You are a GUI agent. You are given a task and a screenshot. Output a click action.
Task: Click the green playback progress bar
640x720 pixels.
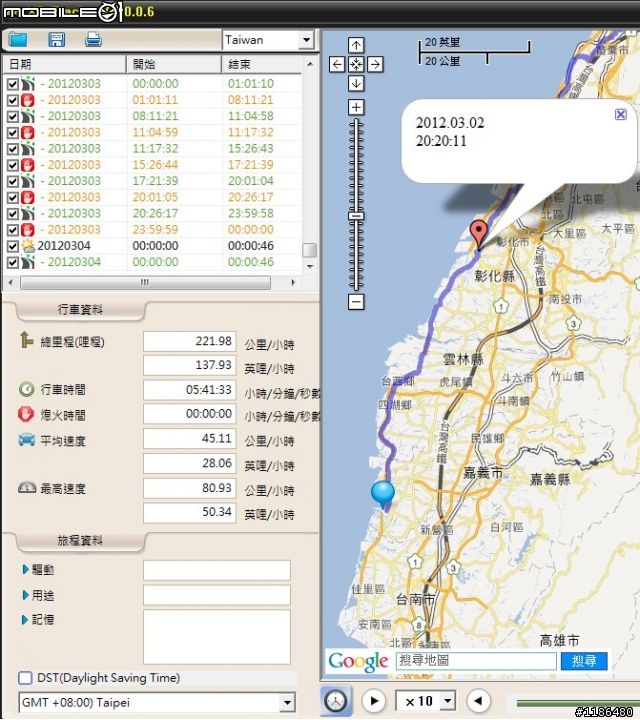(578, 703)
